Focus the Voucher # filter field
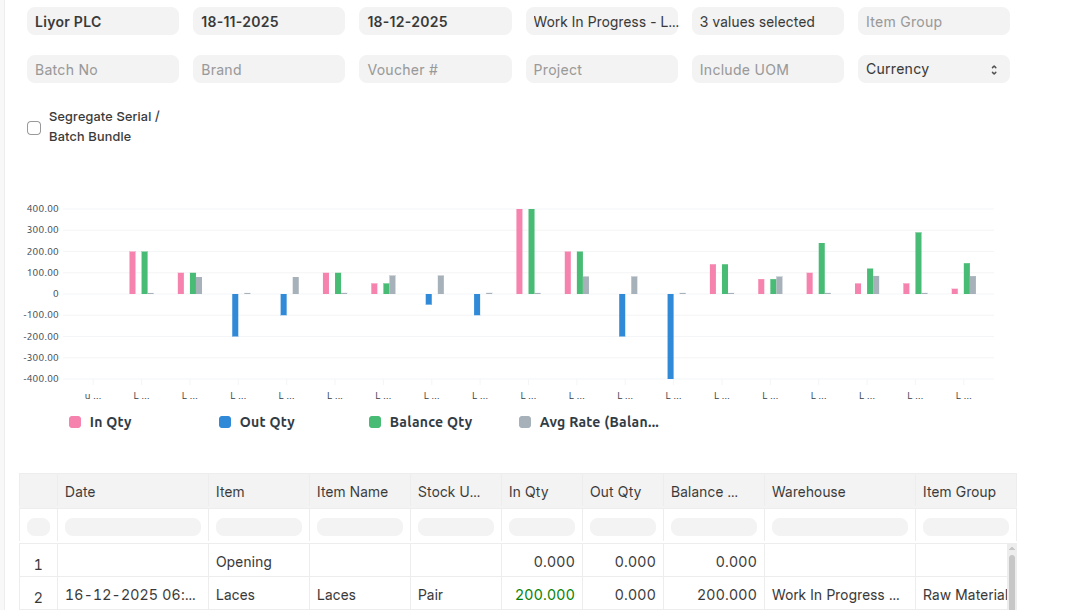The height and width of the screenshot is (610, 1068). pos(434,69)
